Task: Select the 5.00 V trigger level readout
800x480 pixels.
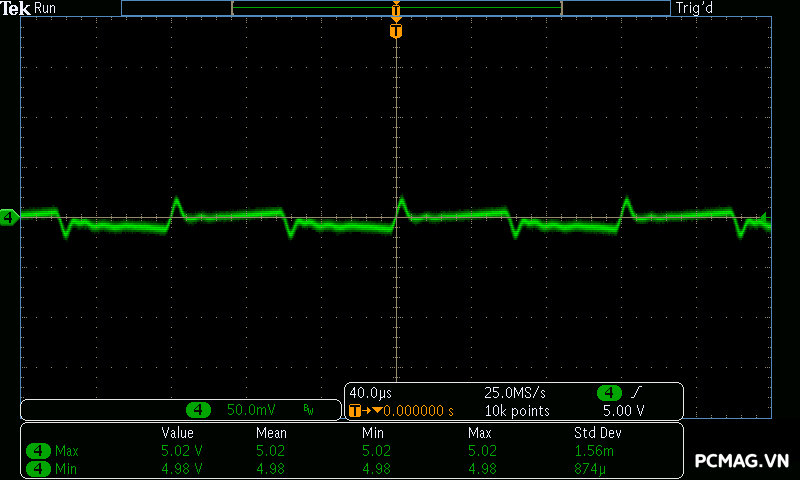Action: (624, 411)
